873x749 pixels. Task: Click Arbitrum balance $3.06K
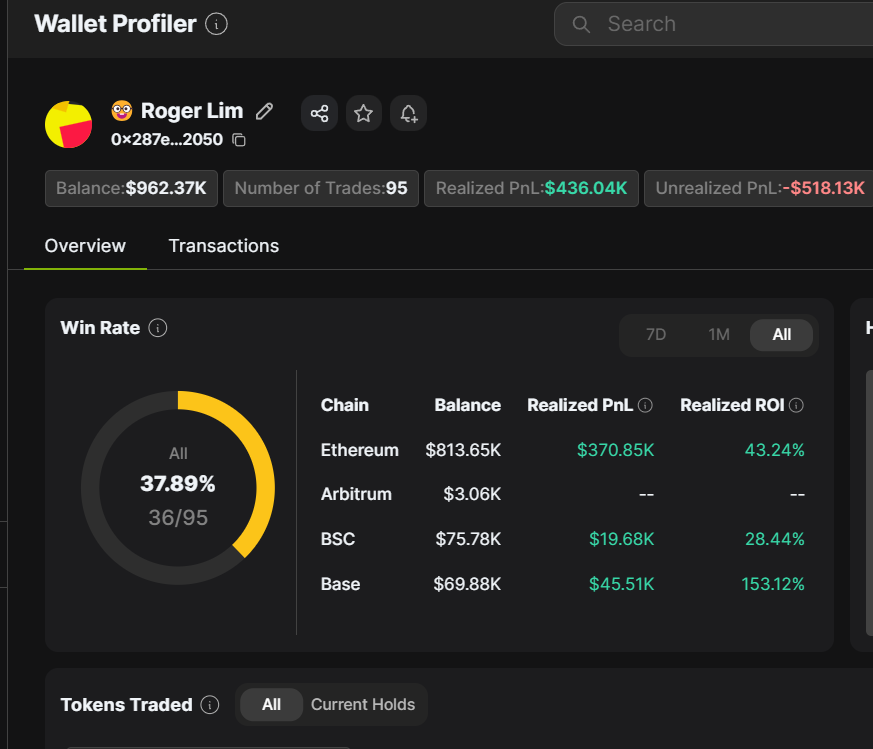[472, 494]
